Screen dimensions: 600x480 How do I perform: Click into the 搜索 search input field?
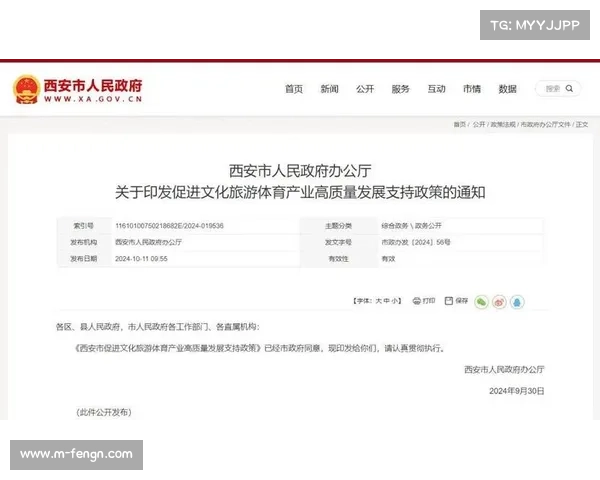pyautogui.click(x=552, y=89)
